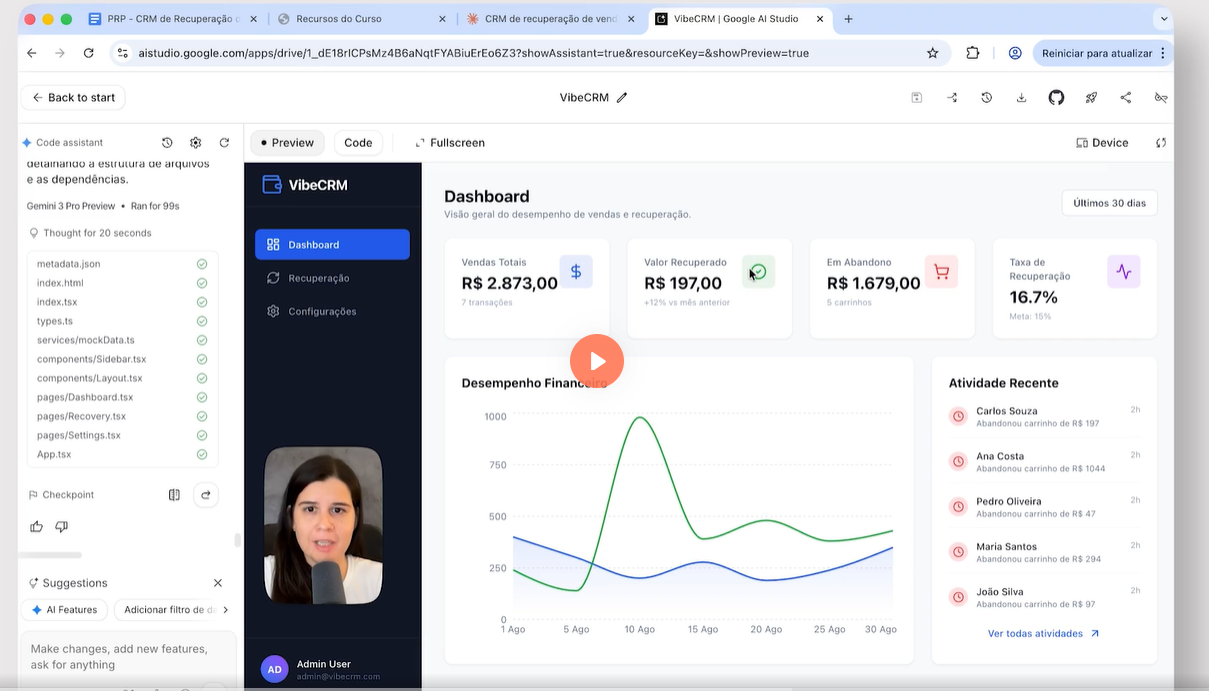Show more suggestions with right chevron
This screenshot has height=691, width=1209.
coord(225,610)
